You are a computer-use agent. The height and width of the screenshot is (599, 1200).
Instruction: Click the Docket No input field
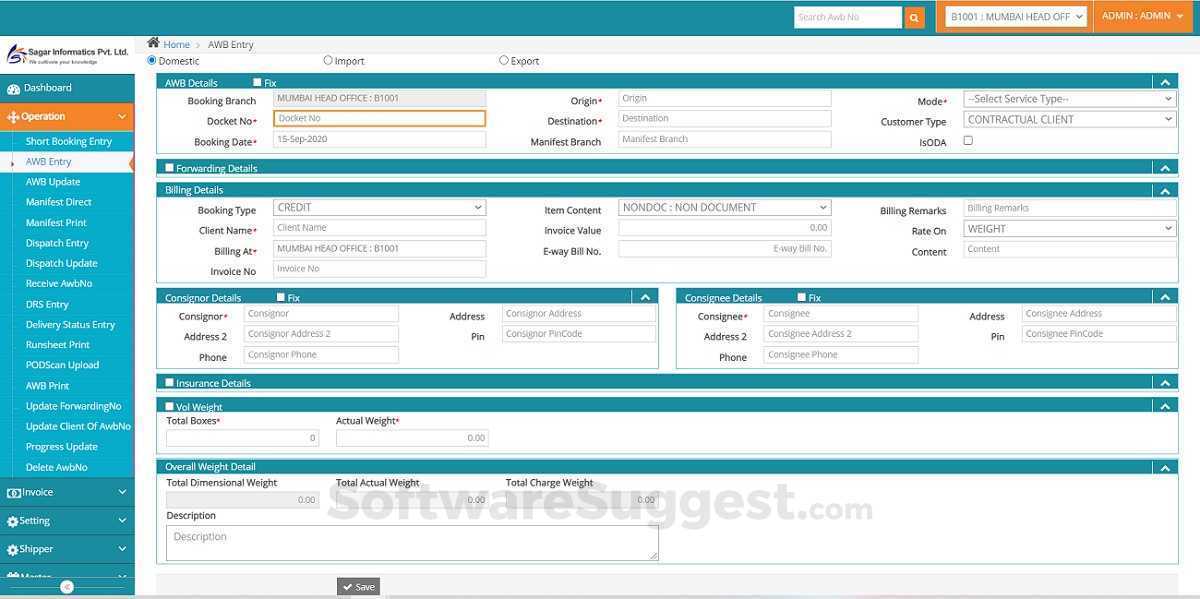(x=379, y=119)
